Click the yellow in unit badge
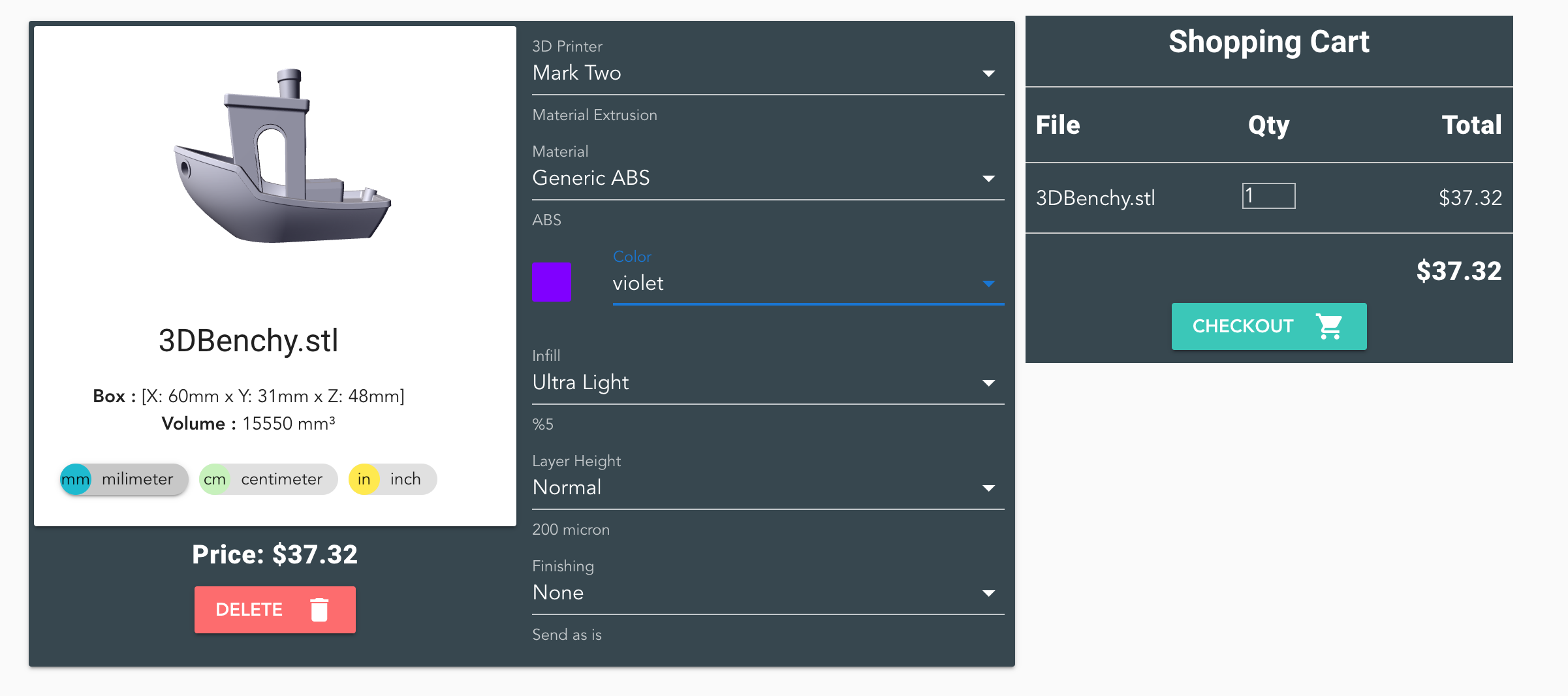Viewport: 1568px width, 696px height. 364,479
